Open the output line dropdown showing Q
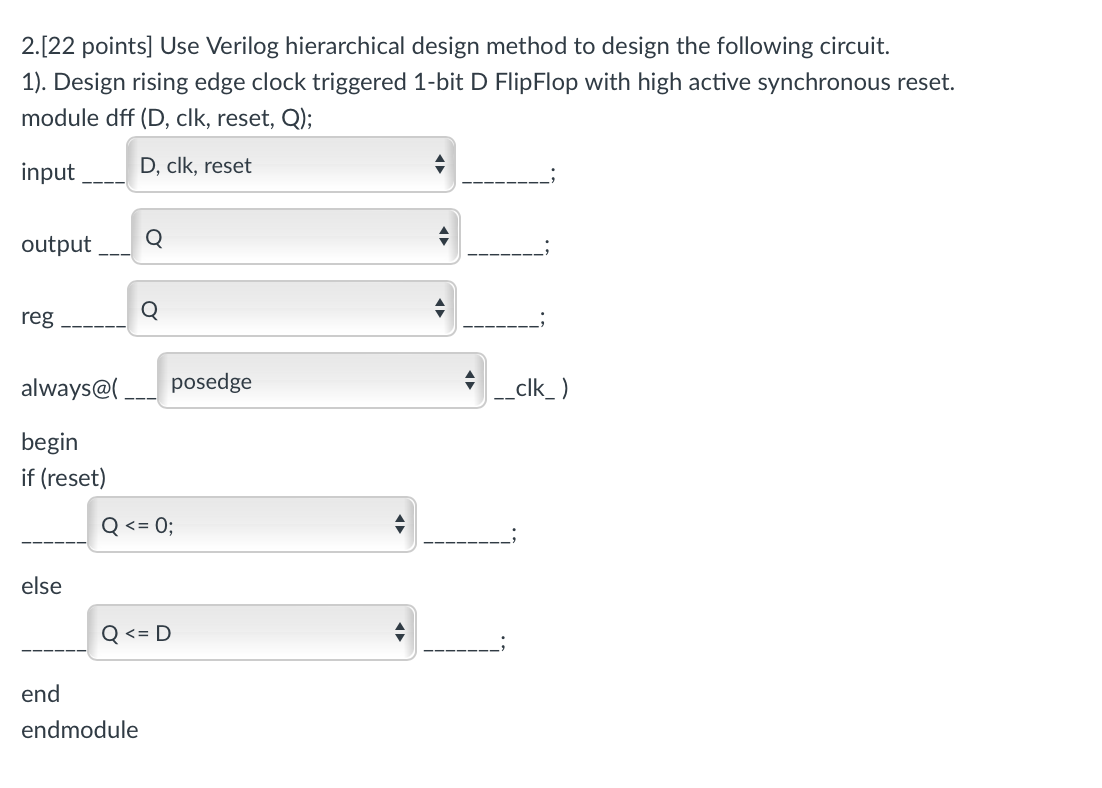Screen dimensions: 1102x788 tap(296, 236)
